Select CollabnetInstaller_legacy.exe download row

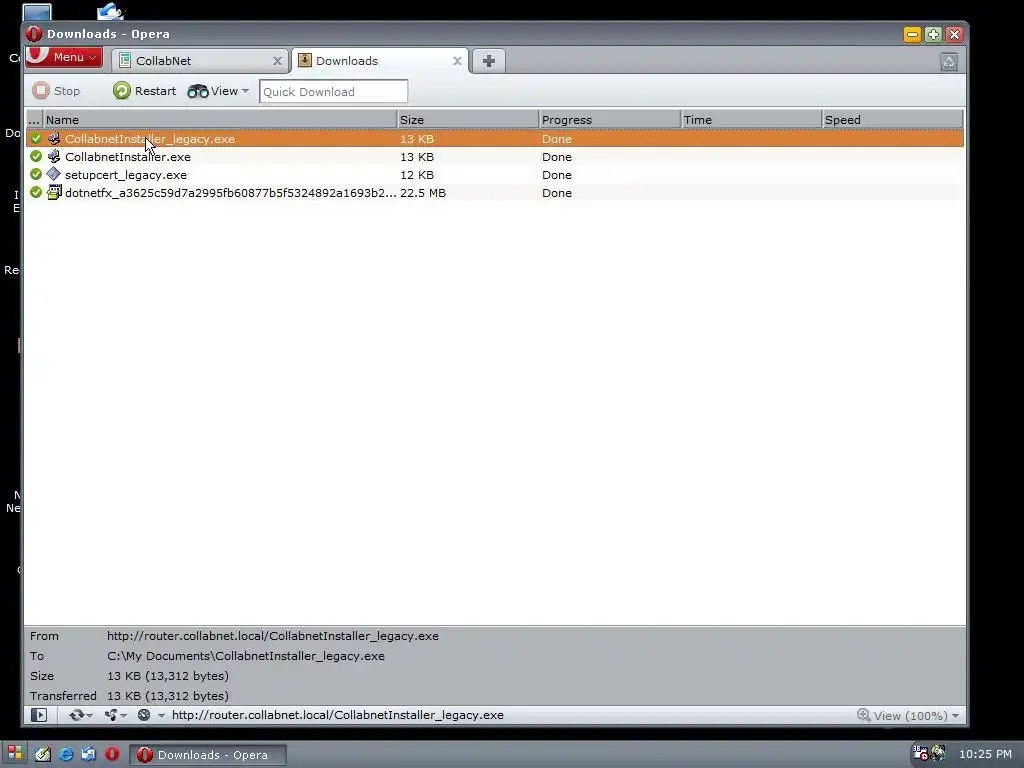tap(495, 138)
